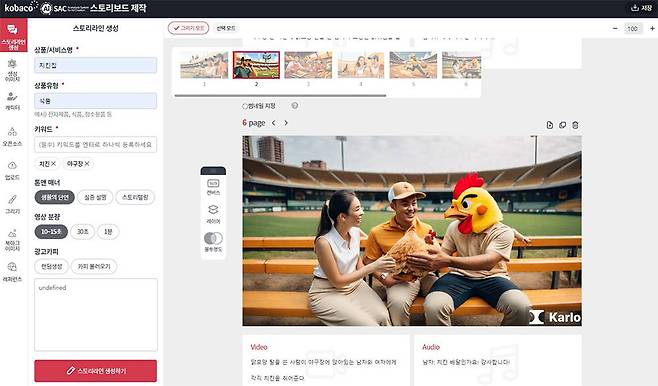This screenshot has height=386, width=658.
Task: Click the kobaco logo in the header
Action: [x=20, y=7]
